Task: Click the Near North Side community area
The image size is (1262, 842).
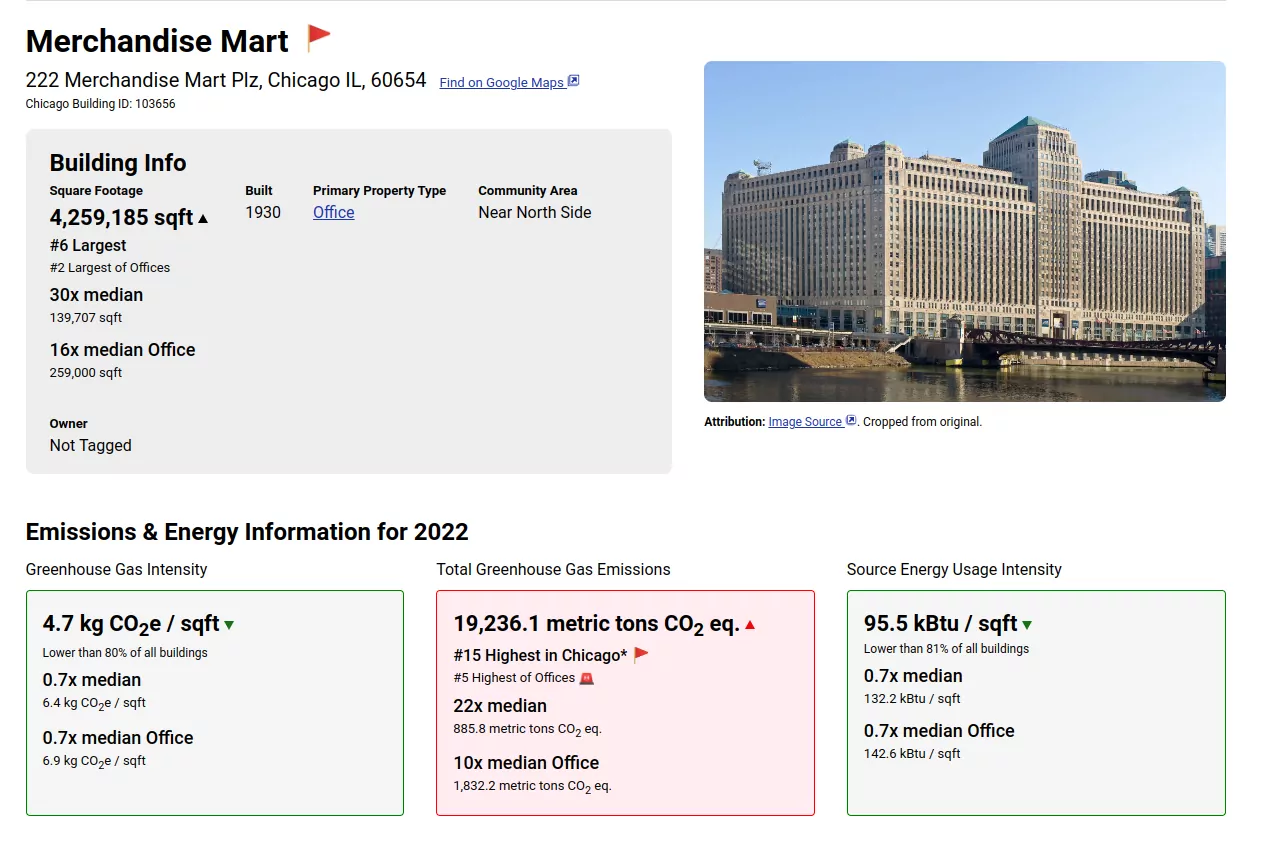Action: [534, 212]
